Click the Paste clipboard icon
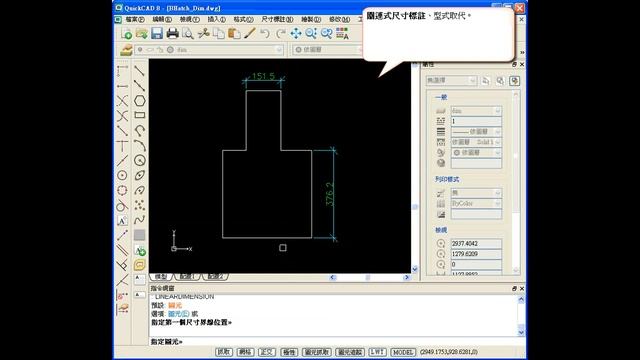The image size is (640, 360). [x=234, y=33]
